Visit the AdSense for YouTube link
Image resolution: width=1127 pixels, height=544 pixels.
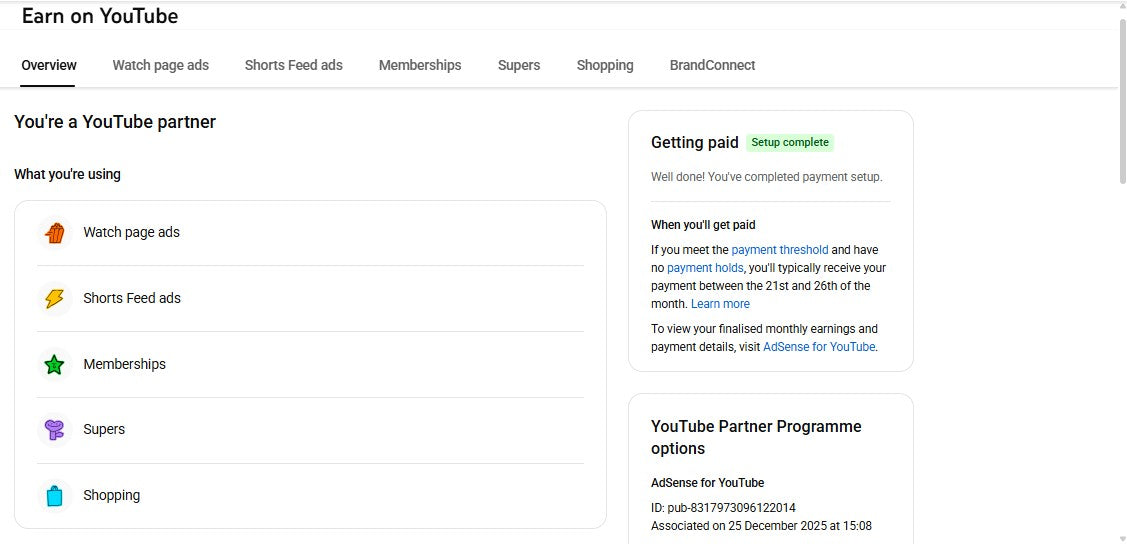[x=819, y=347]
